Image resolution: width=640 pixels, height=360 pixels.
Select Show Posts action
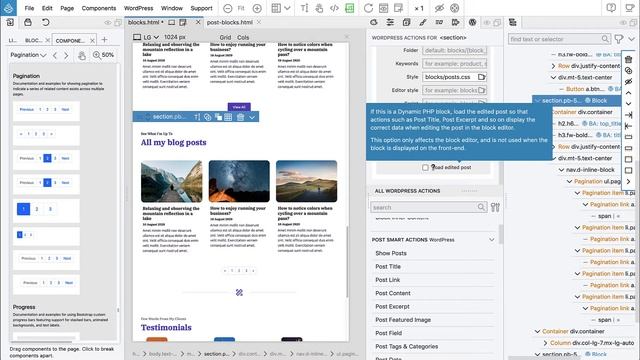[391, 253]
